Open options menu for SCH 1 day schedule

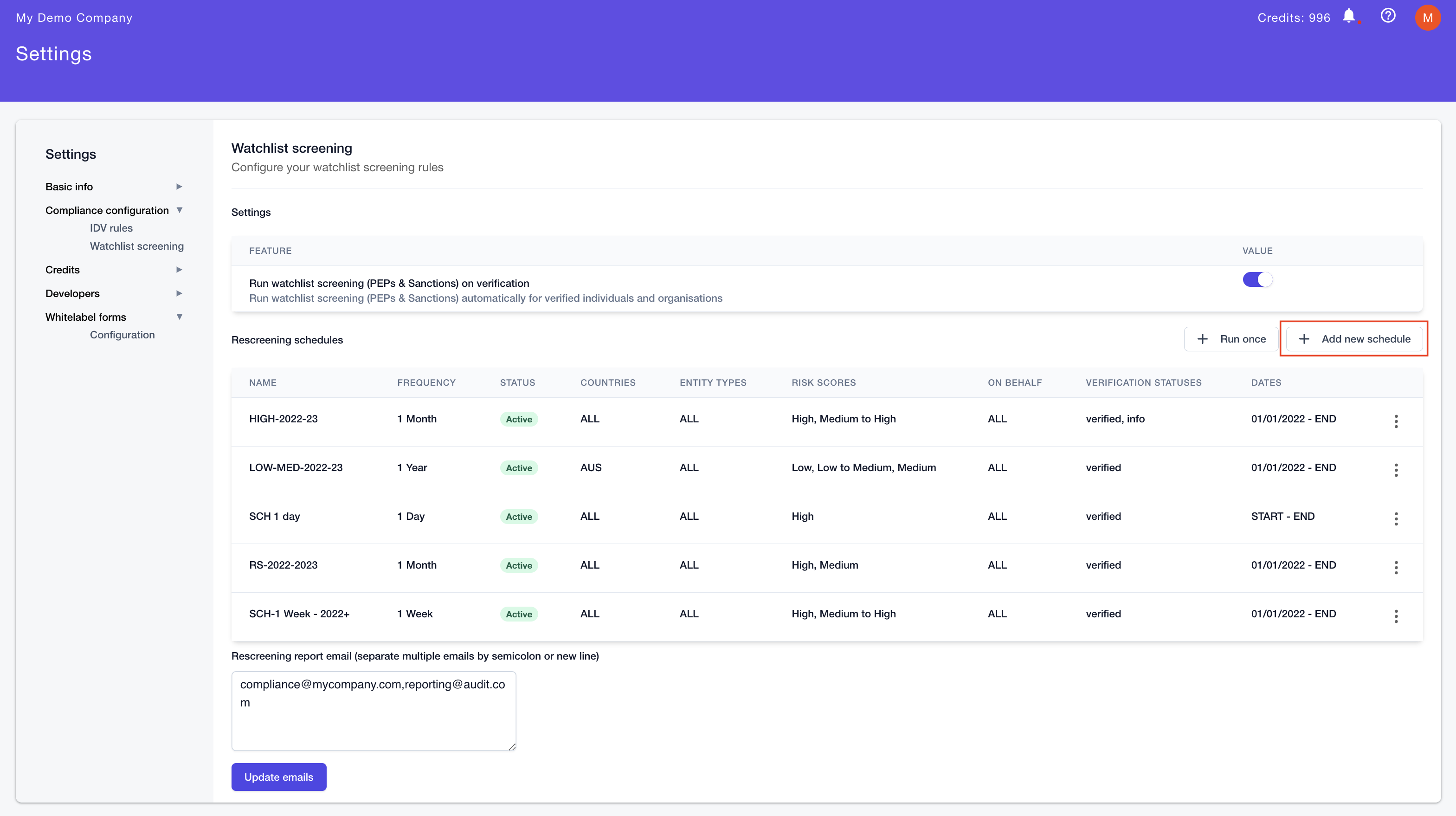click(1396, 518)
